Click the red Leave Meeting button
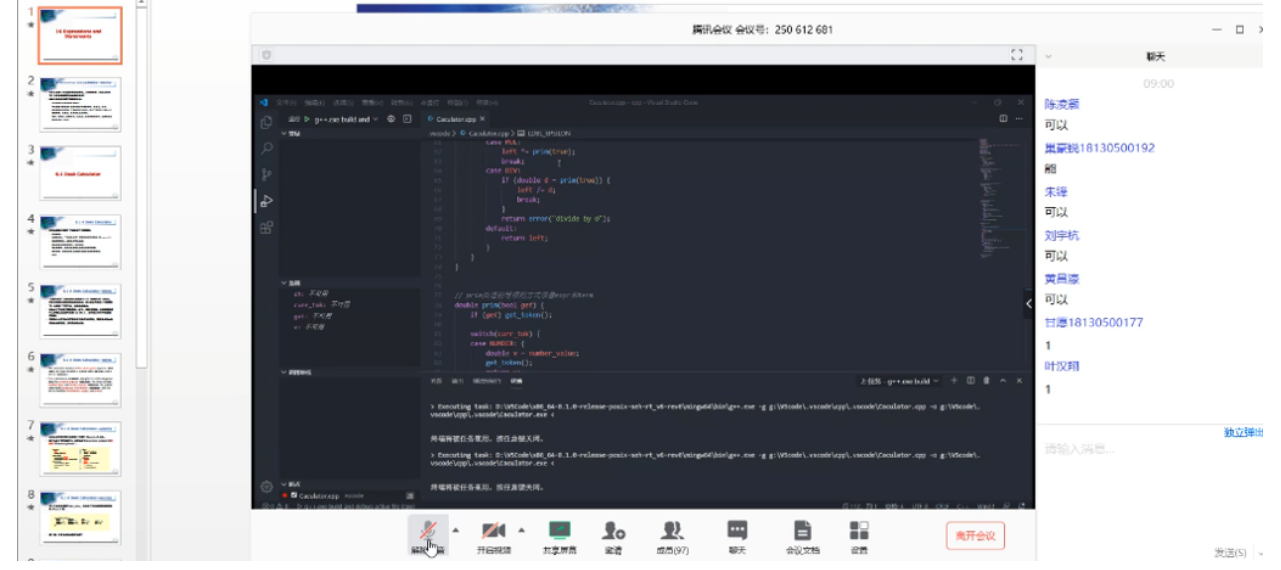 point(975,536)
